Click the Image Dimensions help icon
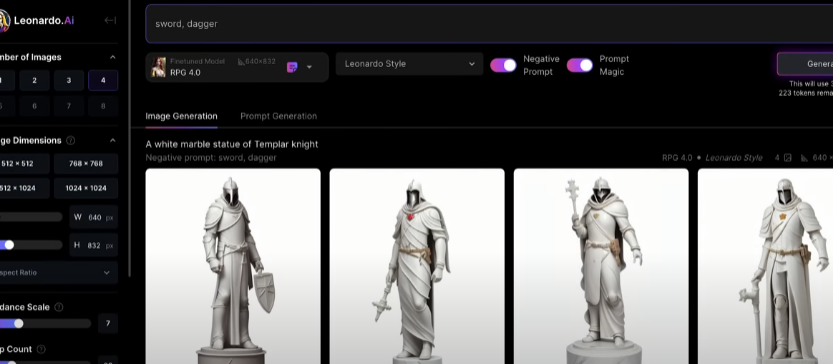 tap(71, 141)
